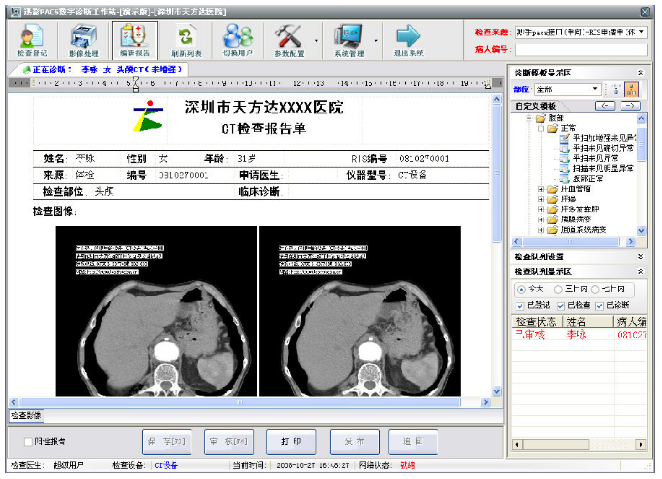Open the 检查来源 combo box
662x479 pixels.
pos(581,32)
